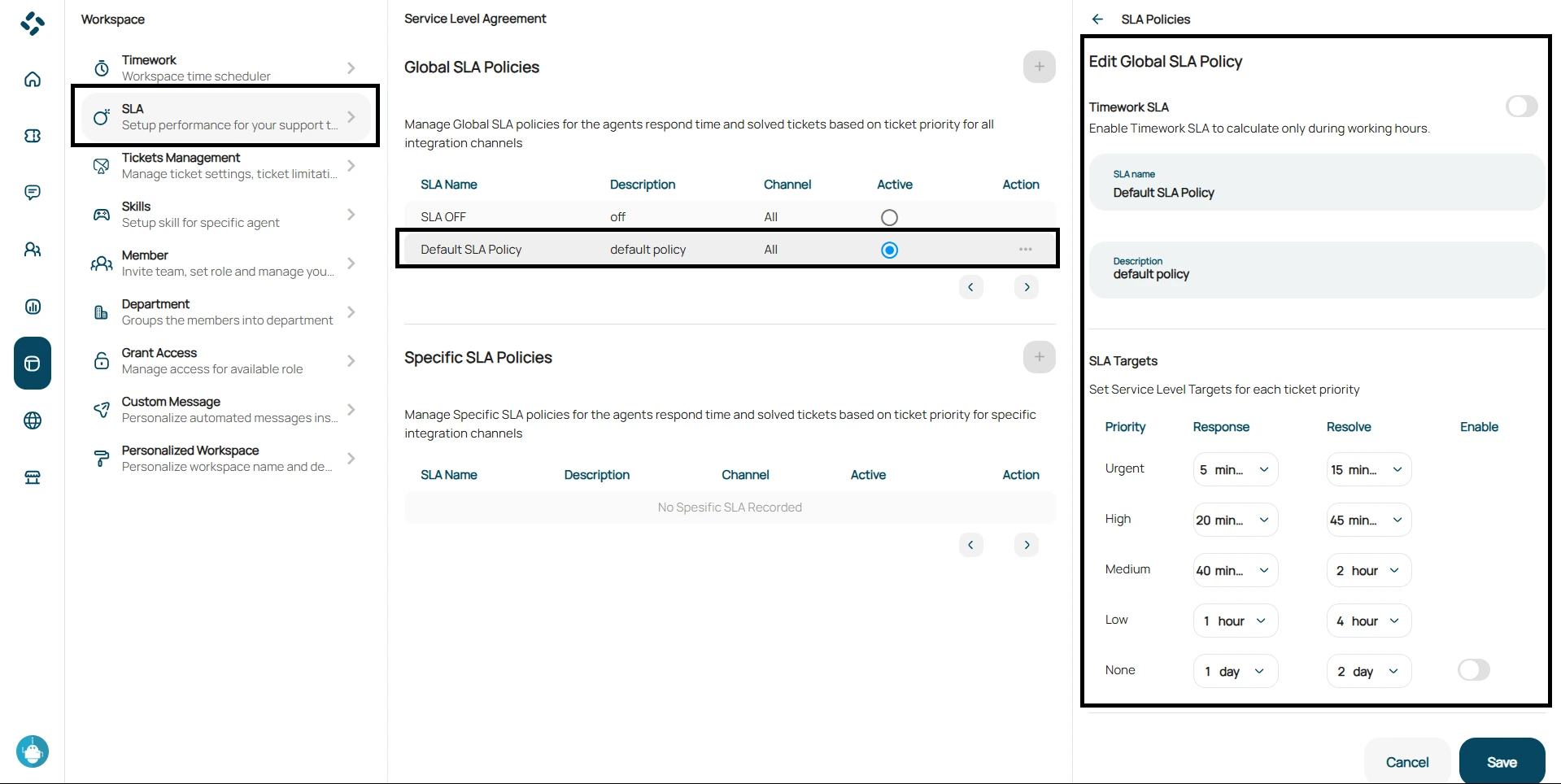Open the None resolve day dropdown

[x=1368, y=672]
